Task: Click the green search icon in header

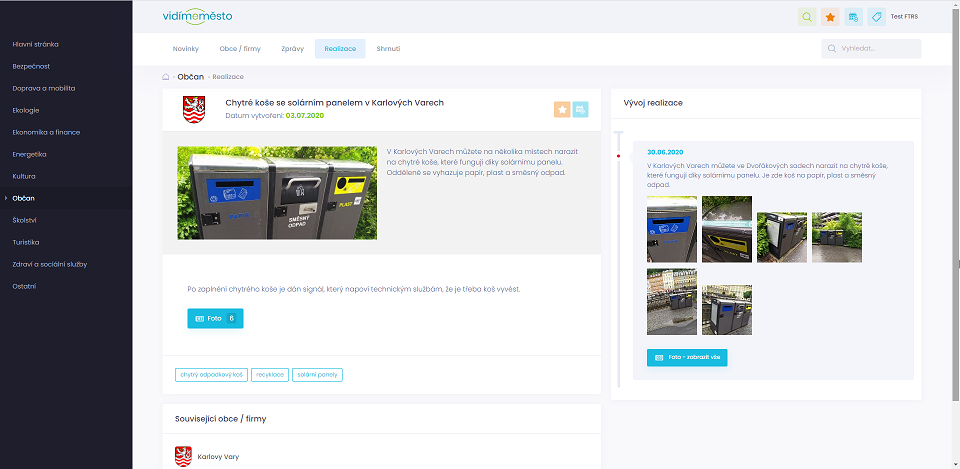Action: [807, 17]
